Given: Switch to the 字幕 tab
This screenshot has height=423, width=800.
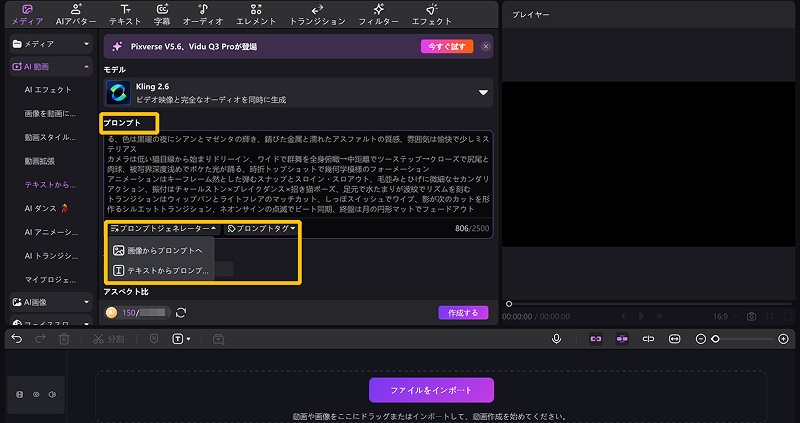Looking at the screenshot, I should tap(162, 15).
